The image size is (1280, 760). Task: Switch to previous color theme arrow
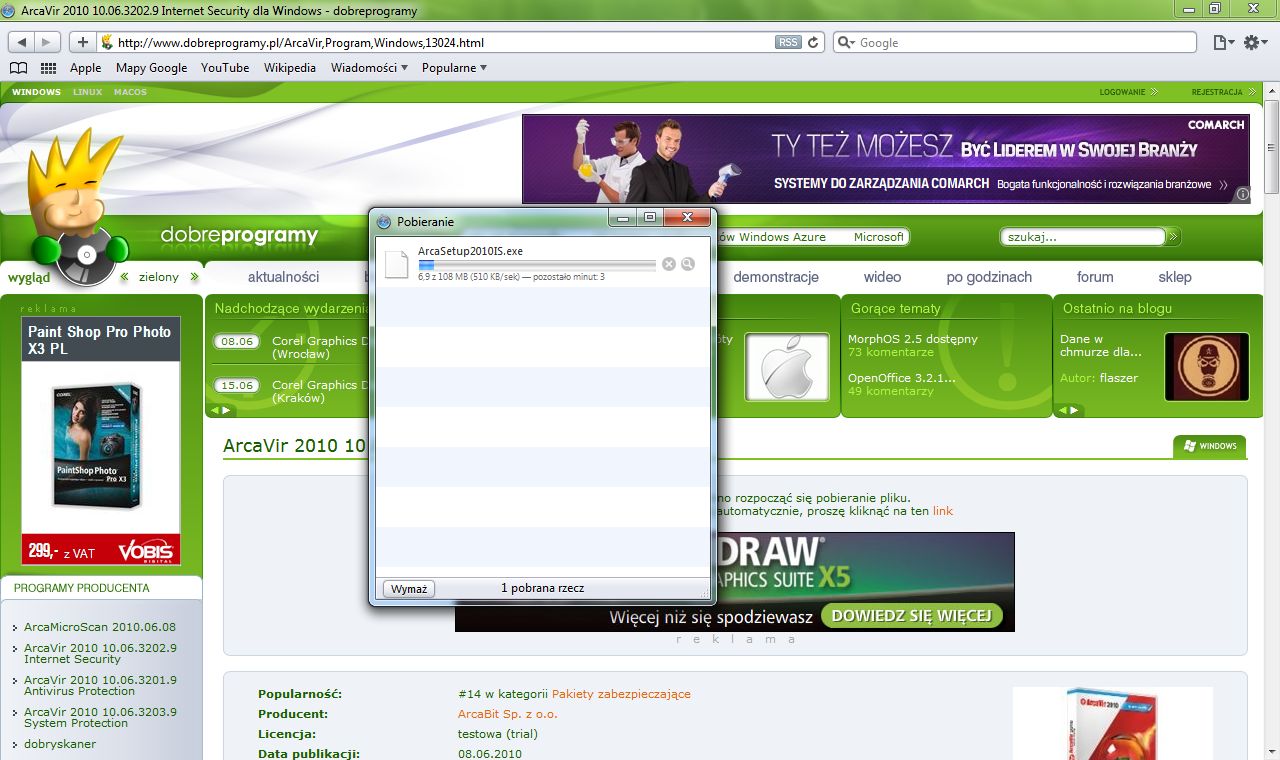[x=125, y=277]
